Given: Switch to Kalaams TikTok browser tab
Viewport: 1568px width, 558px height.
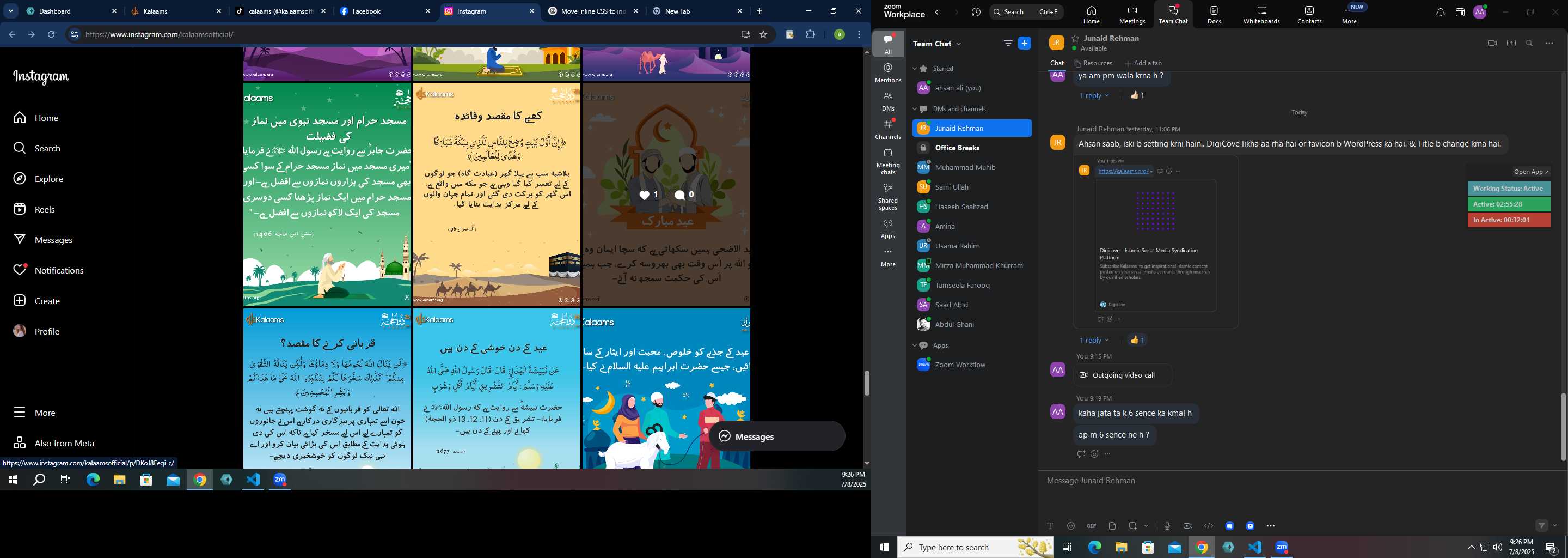Looking at the screenshot, I should (x=280, y=11).
